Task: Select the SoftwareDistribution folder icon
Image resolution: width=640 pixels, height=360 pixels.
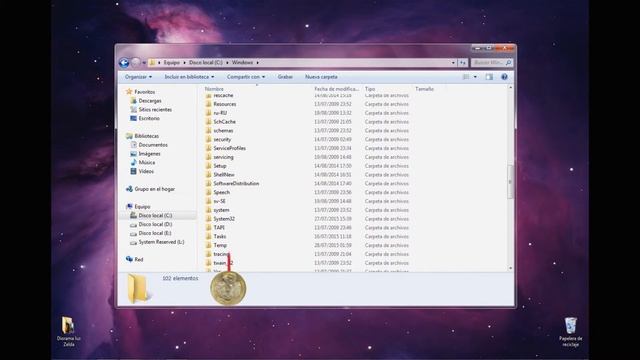Action: pos(209,184)
